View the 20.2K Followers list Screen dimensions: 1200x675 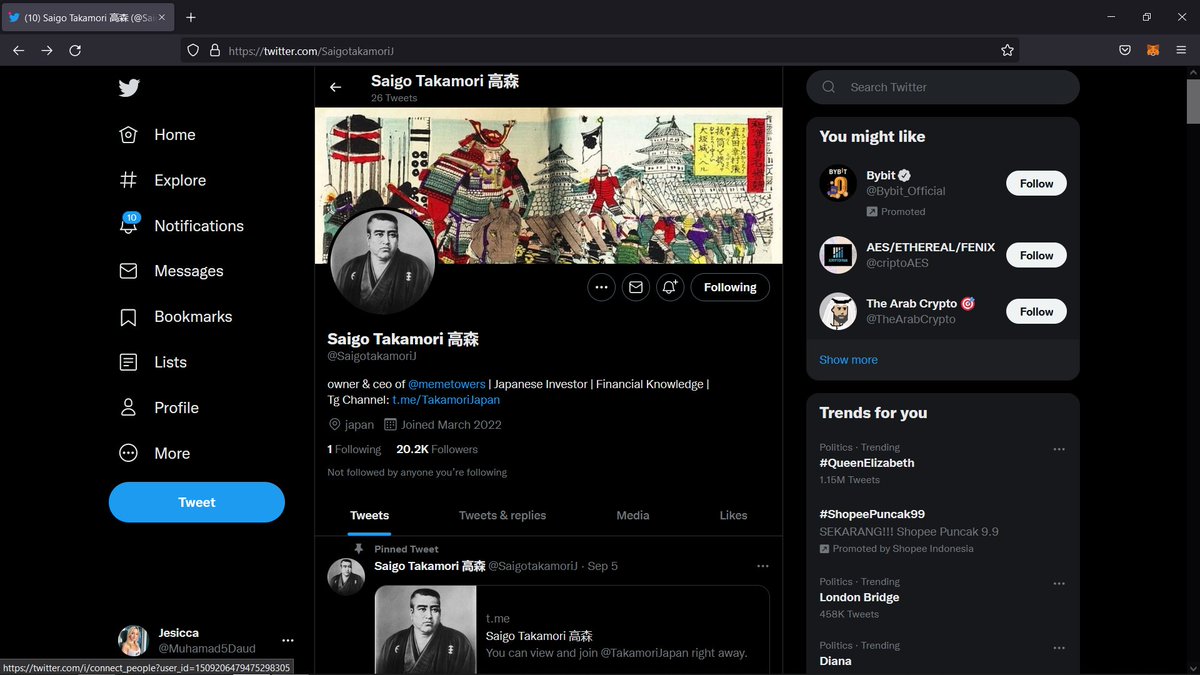pyautogui.click(x=437, y=450)
